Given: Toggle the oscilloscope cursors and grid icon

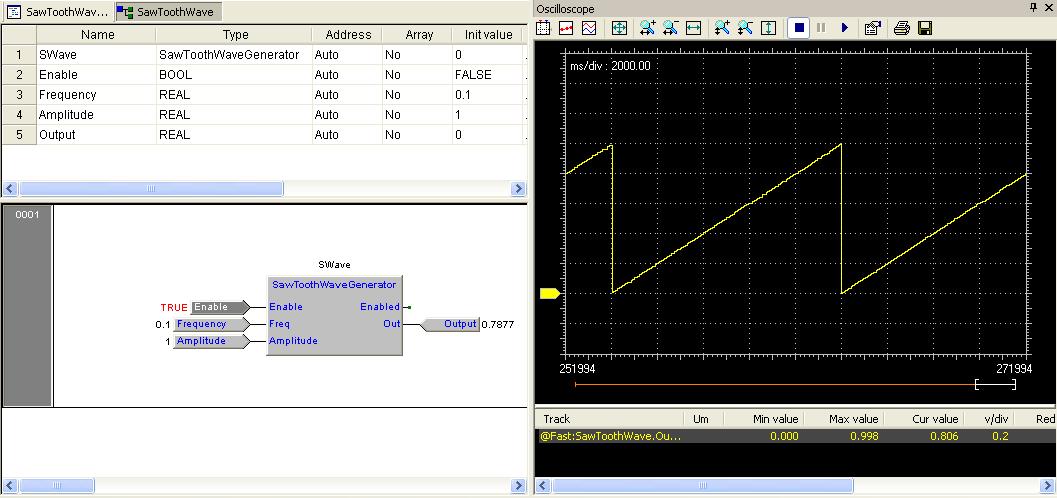Looking at the screenshot, I should (x=544, y=28).
